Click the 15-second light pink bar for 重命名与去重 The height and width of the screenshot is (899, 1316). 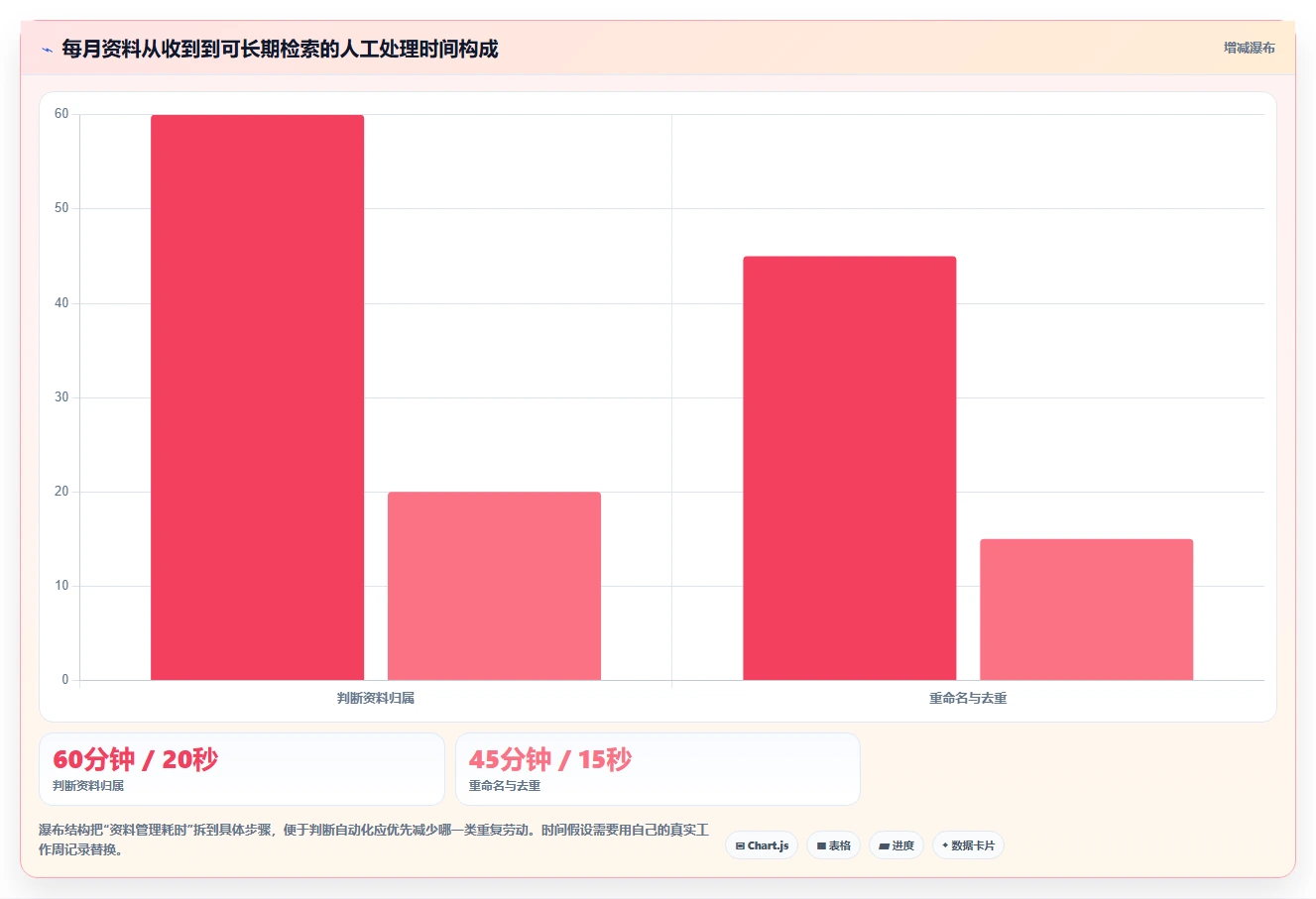(1087, 610)
